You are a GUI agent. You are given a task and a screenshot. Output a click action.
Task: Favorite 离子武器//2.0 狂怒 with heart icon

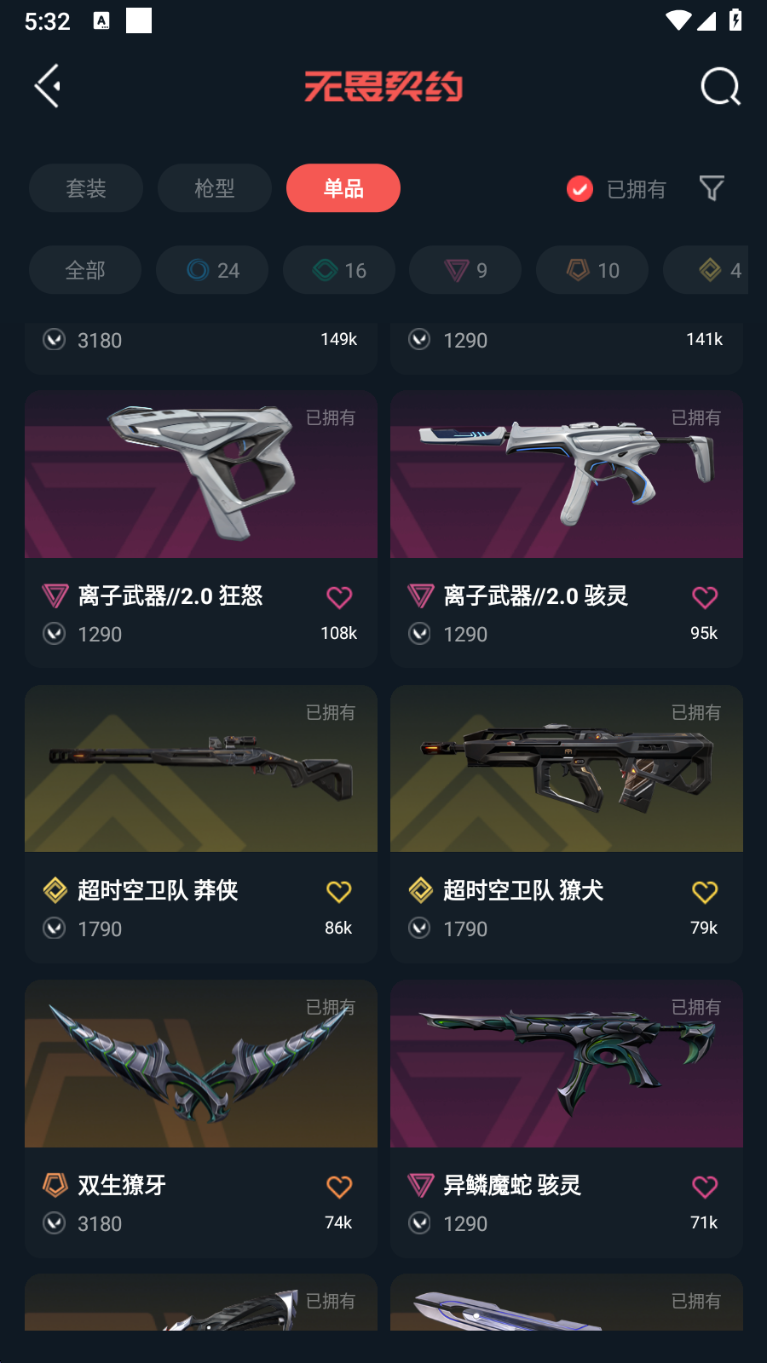pyautogui.click(x=339, y=597)
